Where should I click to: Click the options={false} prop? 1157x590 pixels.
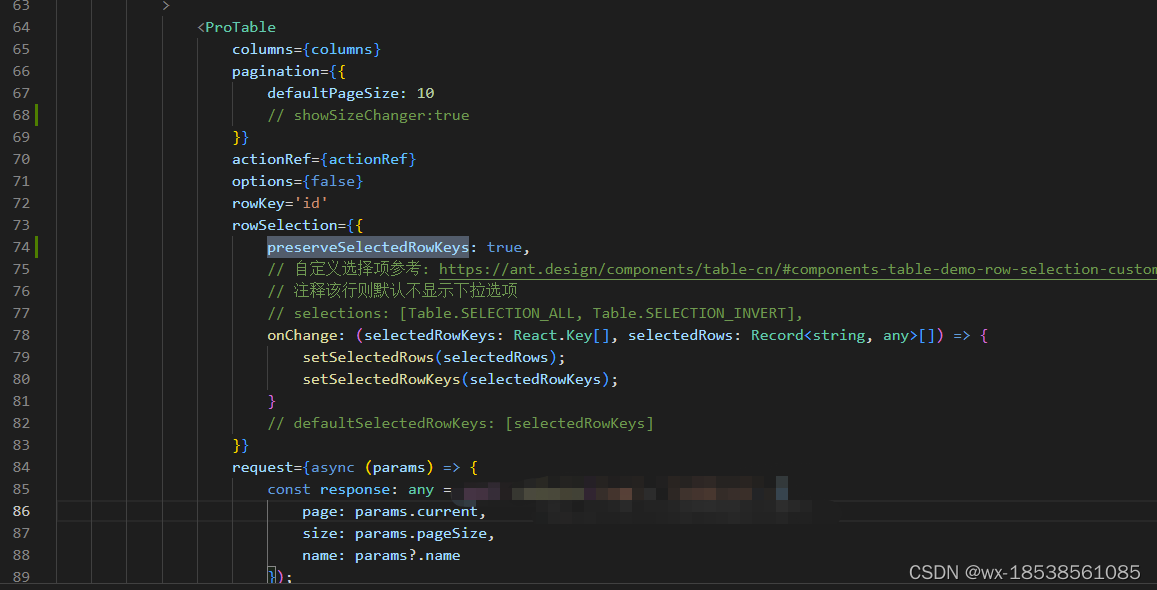[x=297, y=180]
